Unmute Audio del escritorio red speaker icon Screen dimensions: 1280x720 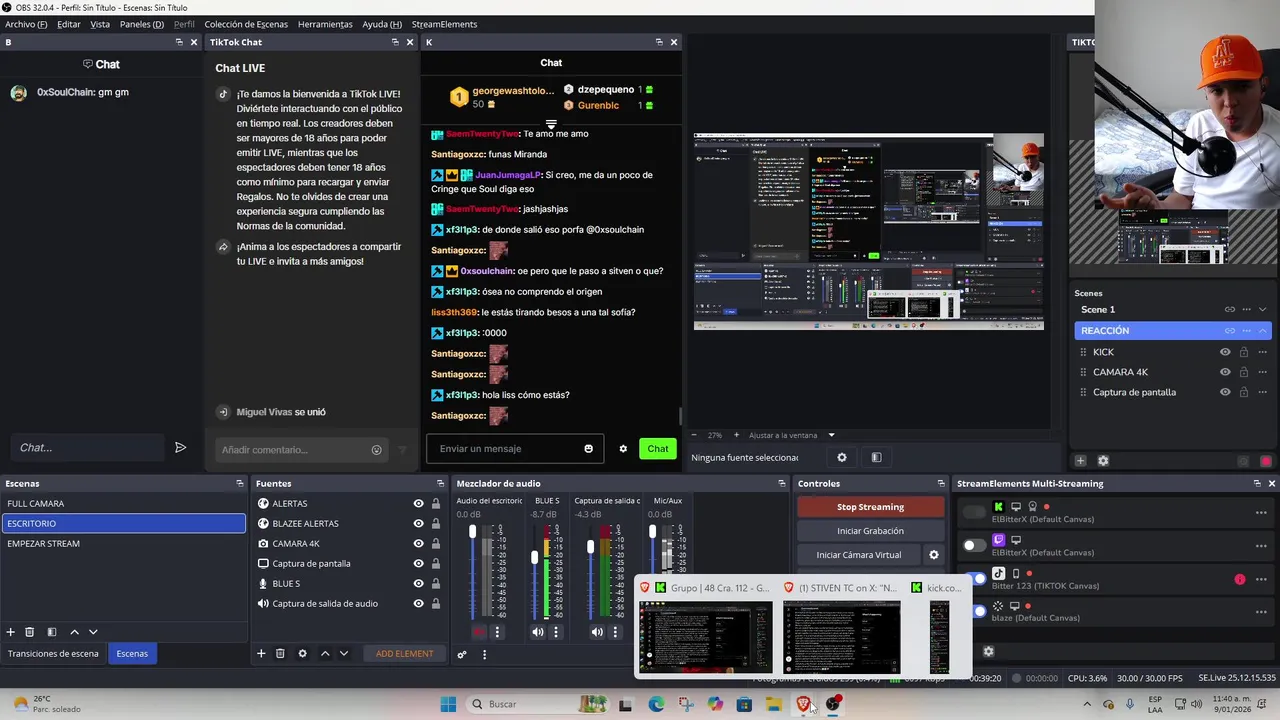[479, 632]
